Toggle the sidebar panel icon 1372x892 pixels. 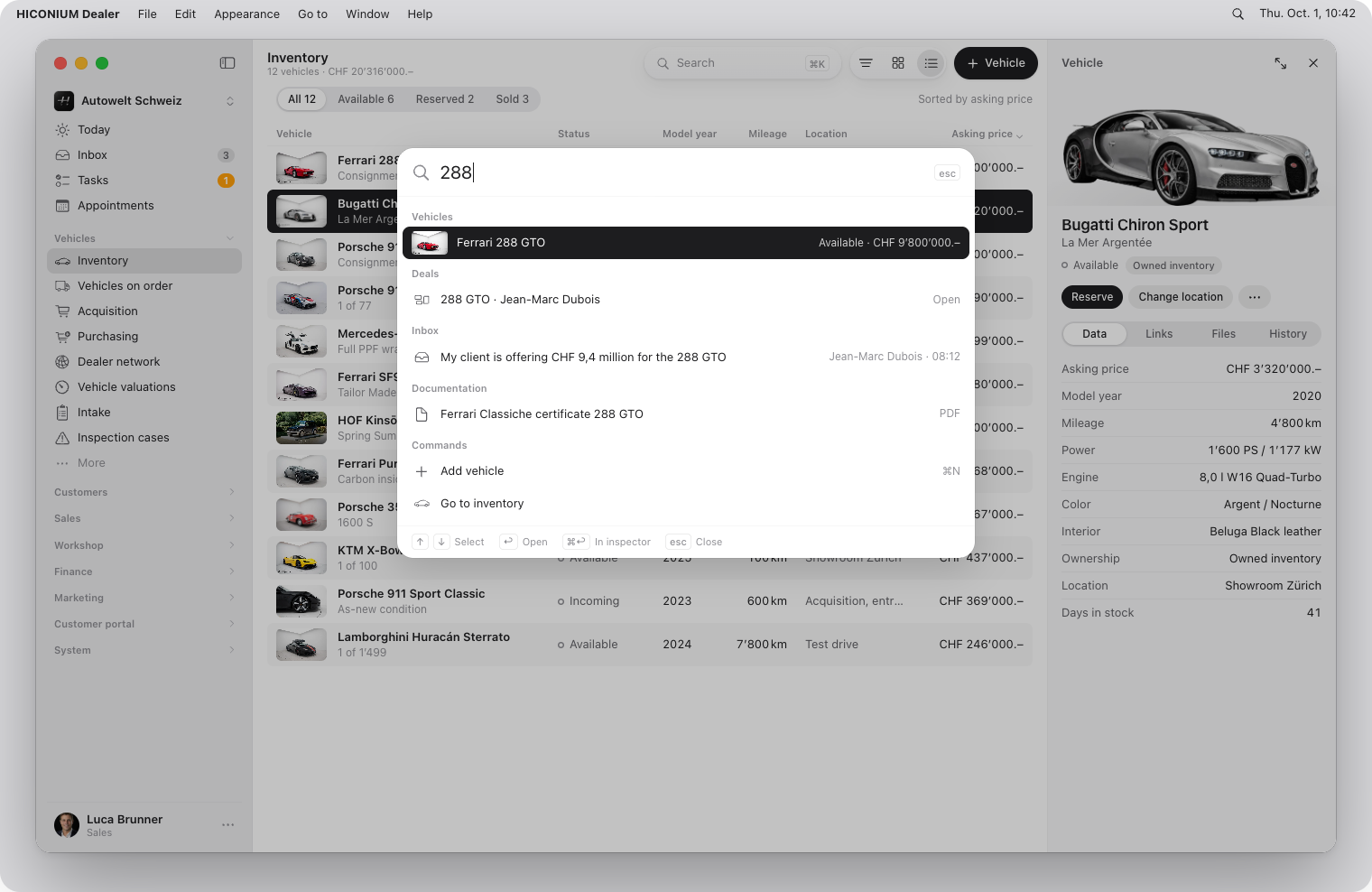pyautogui.click(x=227, y=63)
